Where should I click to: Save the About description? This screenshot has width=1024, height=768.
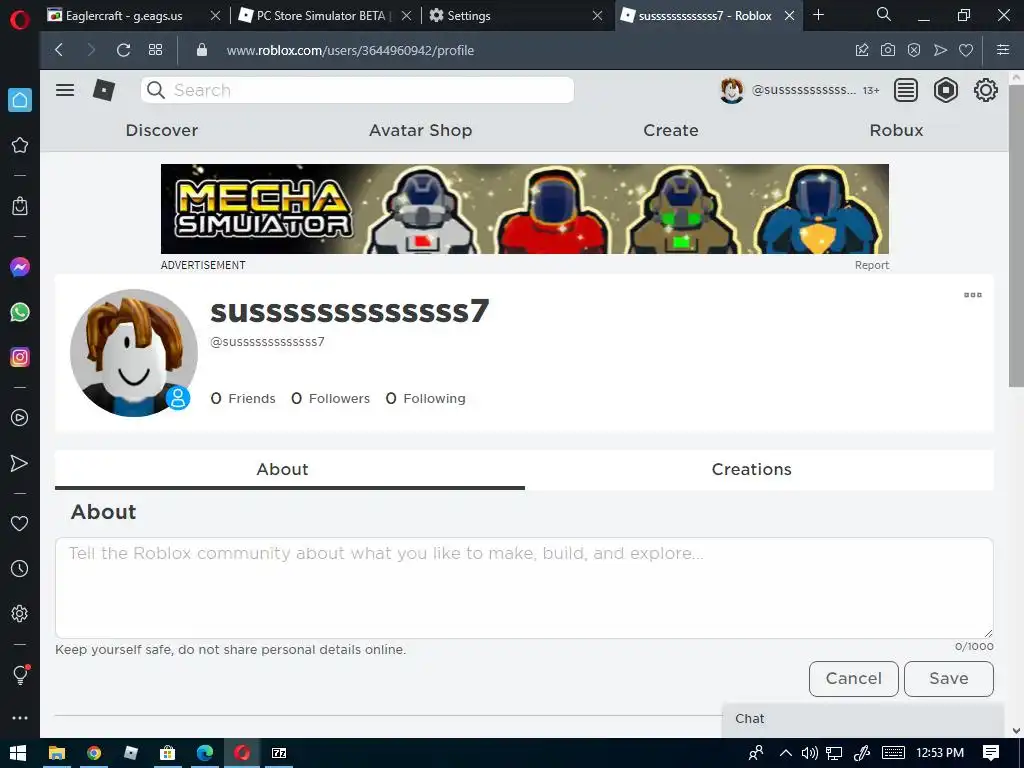point(949,679)
